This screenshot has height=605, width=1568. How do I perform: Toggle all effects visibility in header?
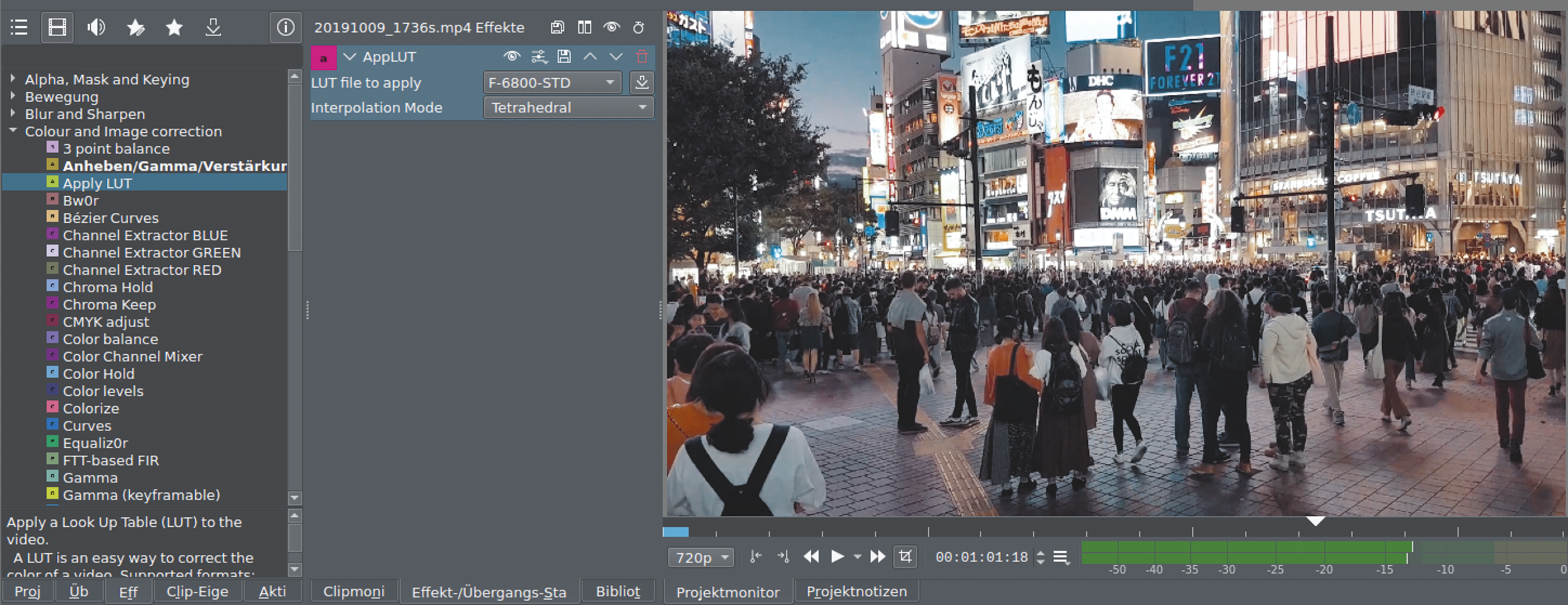point(611,28)
